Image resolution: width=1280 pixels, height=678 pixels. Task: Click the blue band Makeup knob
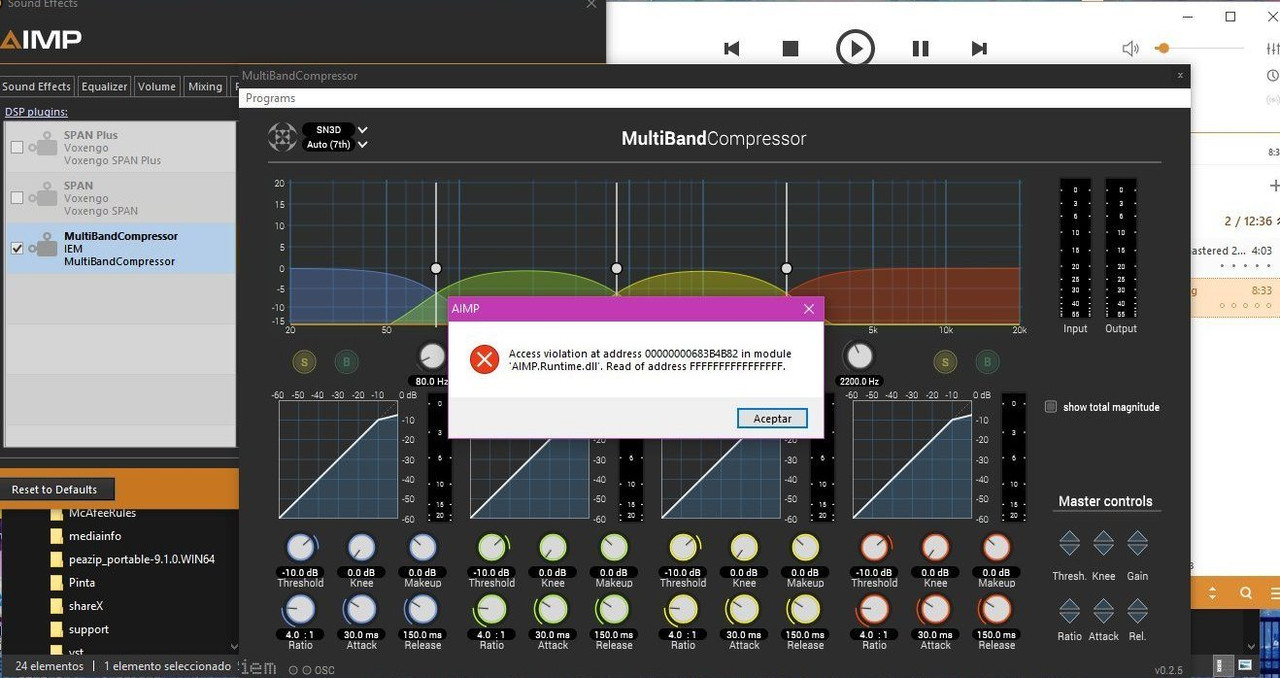click(422, 547)
